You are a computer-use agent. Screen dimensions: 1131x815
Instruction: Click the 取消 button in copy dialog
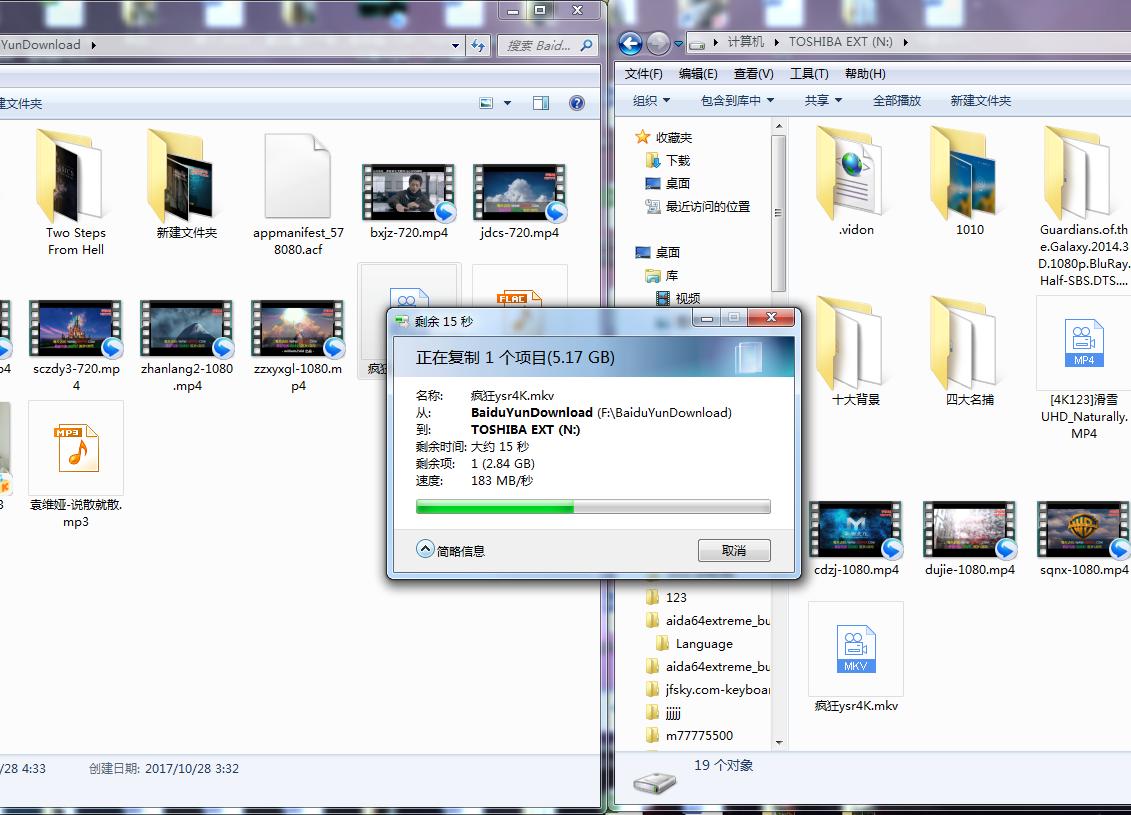(734, 550)
